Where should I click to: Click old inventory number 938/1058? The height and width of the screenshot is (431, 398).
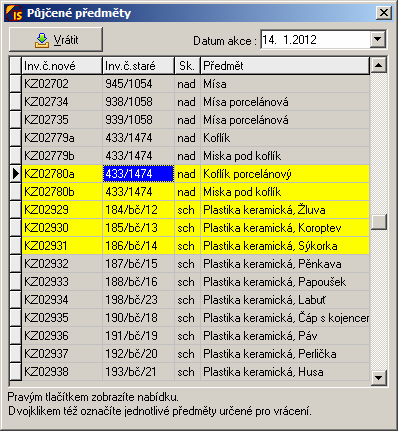click(138, 102)
